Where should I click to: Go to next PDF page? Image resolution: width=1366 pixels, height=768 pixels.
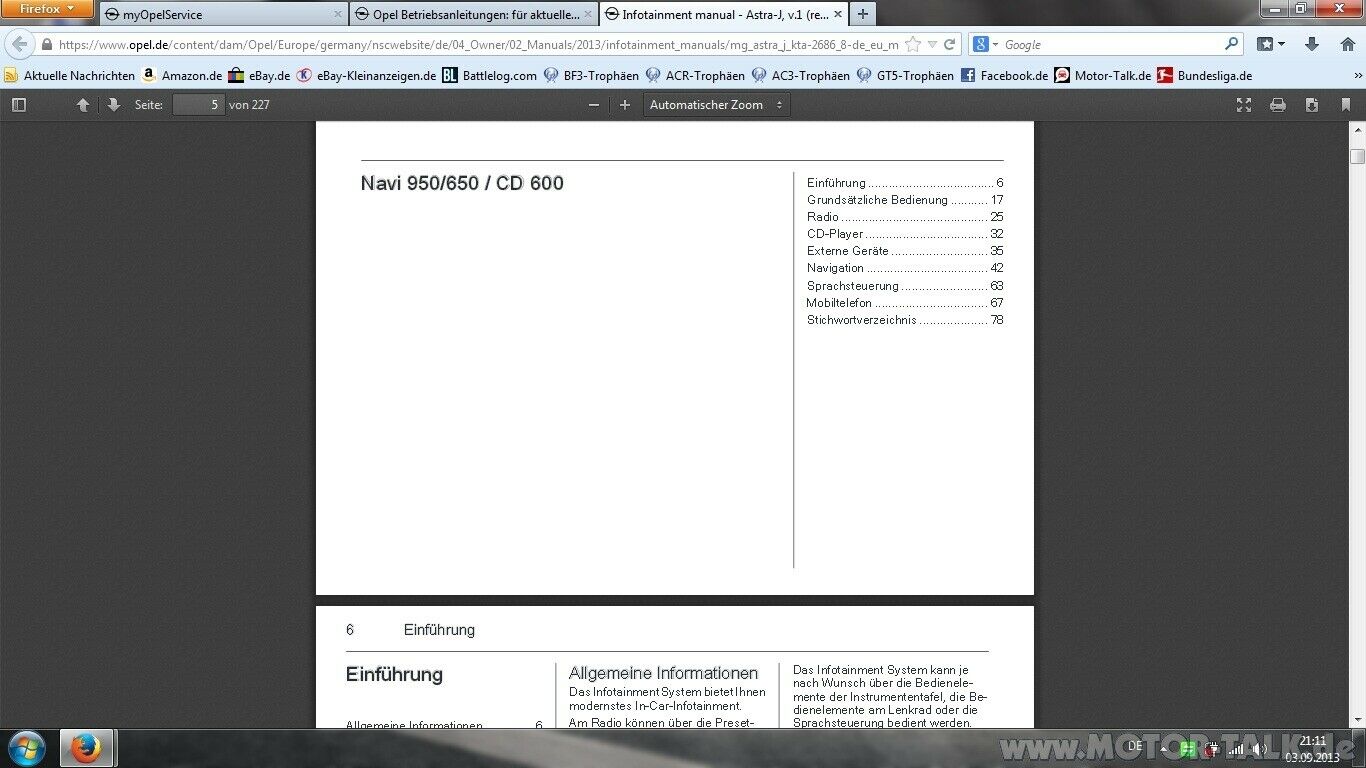[x=113, y=105]
